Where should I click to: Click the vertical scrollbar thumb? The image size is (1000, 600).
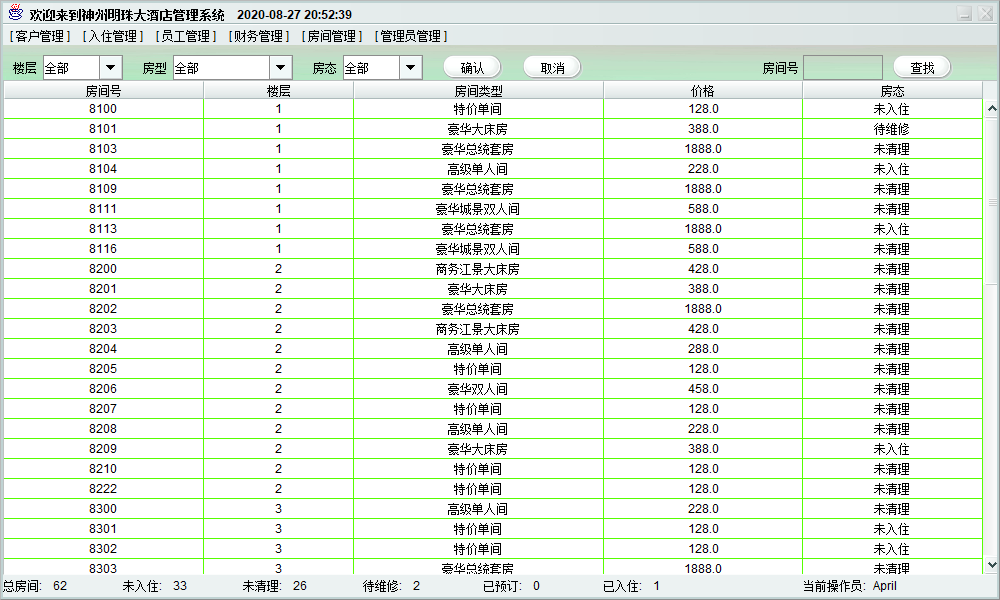point(992,201)
